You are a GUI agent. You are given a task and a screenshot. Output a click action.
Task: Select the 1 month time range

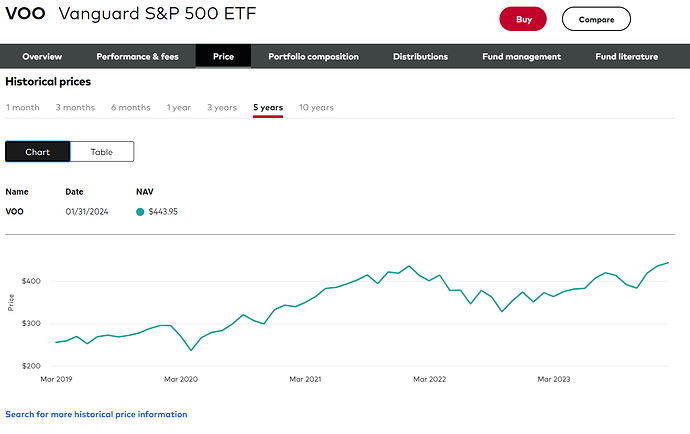point(23,107)
